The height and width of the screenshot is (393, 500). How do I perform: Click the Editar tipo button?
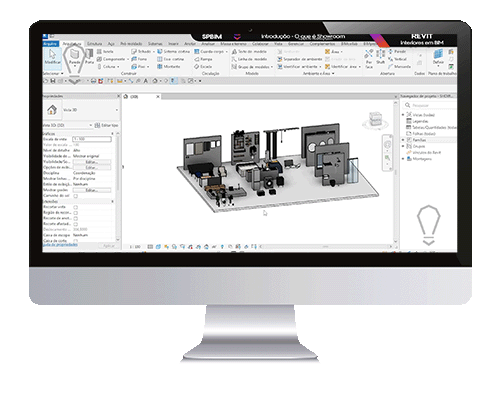[107, 125]
